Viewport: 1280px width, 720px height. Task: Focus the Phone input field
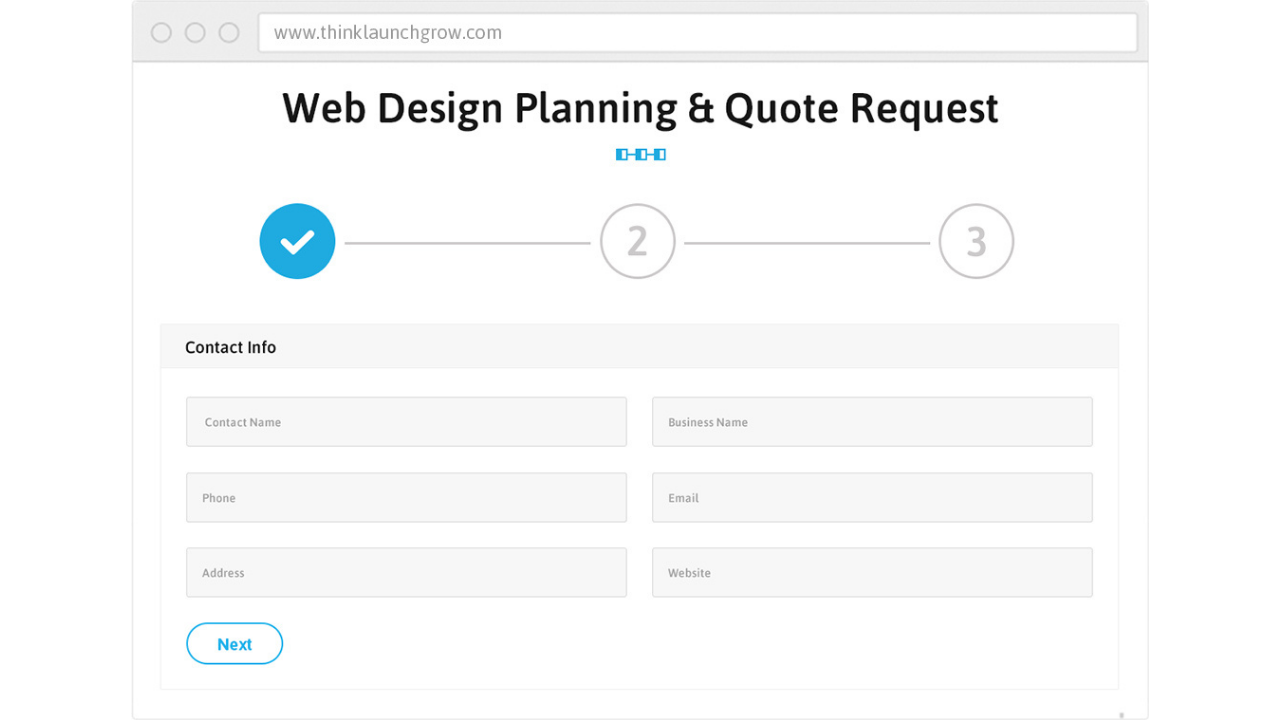coord(406,498)
